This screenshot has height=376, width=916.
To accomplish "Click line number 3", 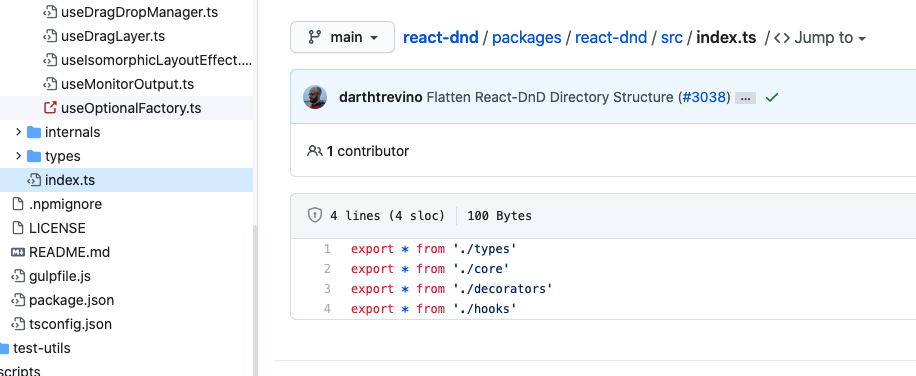I will tap(327, 288).
